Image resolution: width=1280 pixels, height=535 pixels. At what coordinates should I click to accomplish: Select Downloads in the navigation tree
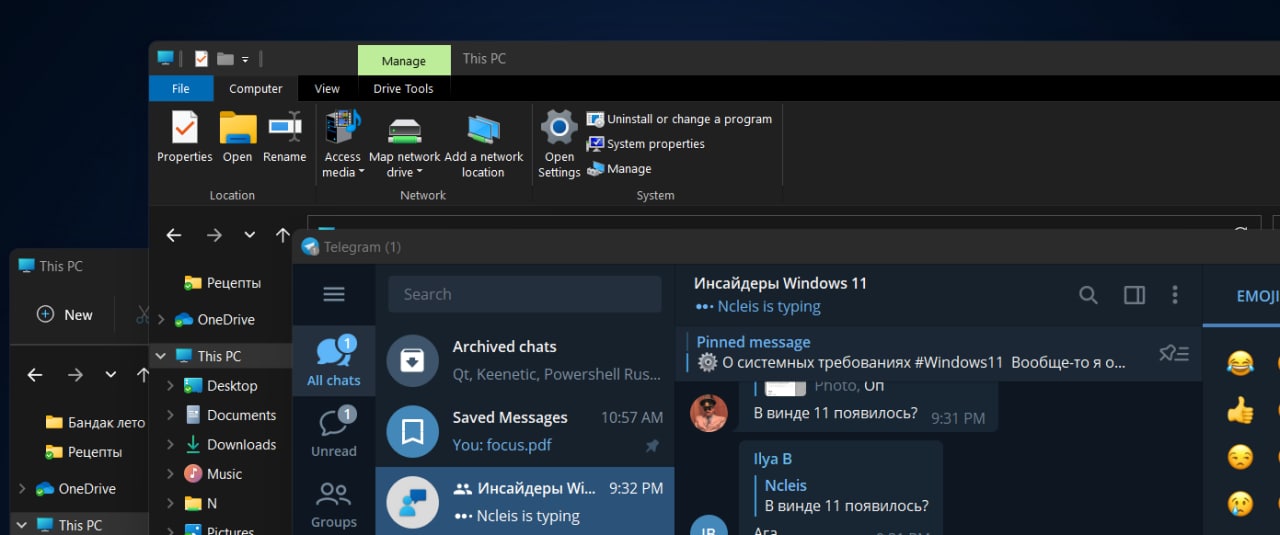pos(230,445)
